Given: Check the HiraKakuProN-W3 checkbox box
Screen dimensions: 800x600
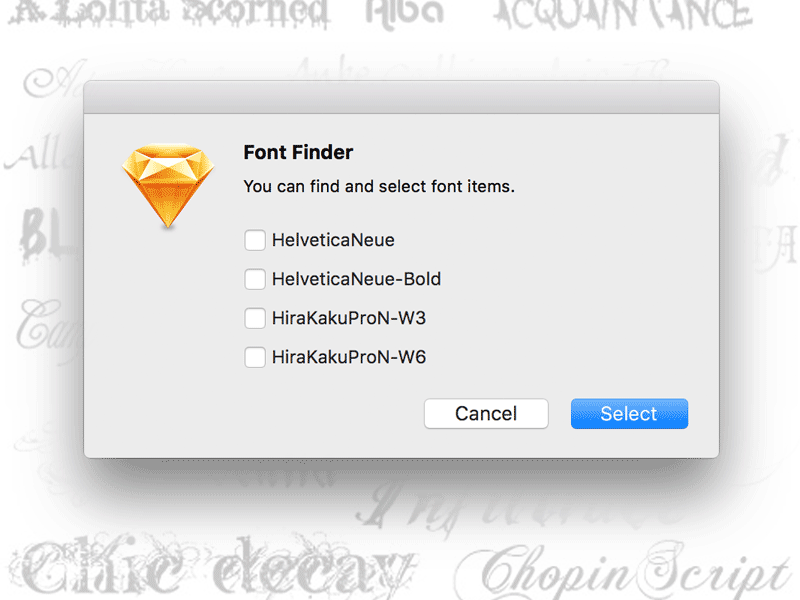Looking at the screenshot, I should click(x=255, y=318).
